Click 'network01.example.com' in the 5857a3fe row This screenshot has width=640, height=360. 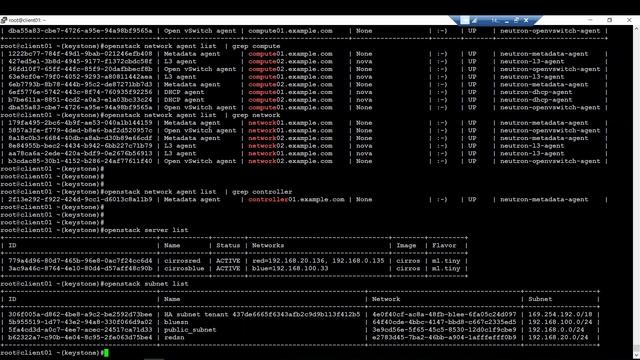point(290,131)
